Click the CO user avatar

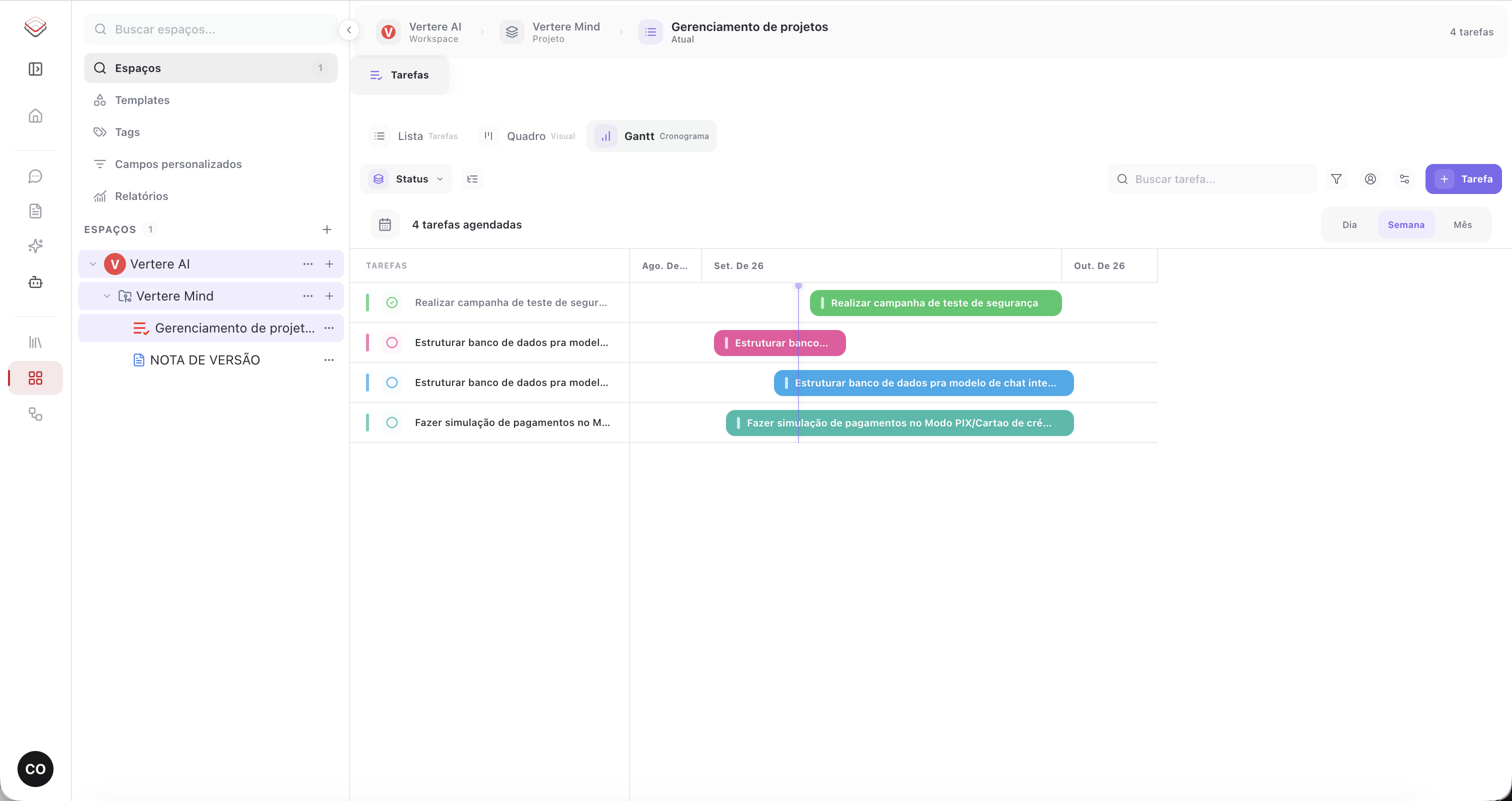coord(35,768)
